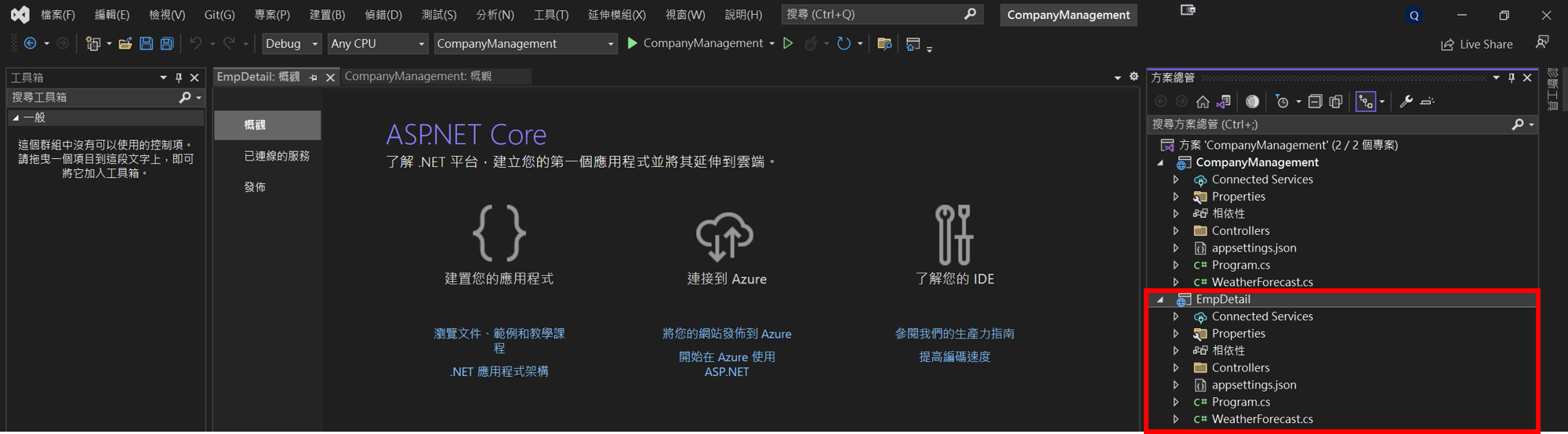This screenshot has width=1568, height=434.
Task: Select the 發佈 side tab
Action: point(255,187)
